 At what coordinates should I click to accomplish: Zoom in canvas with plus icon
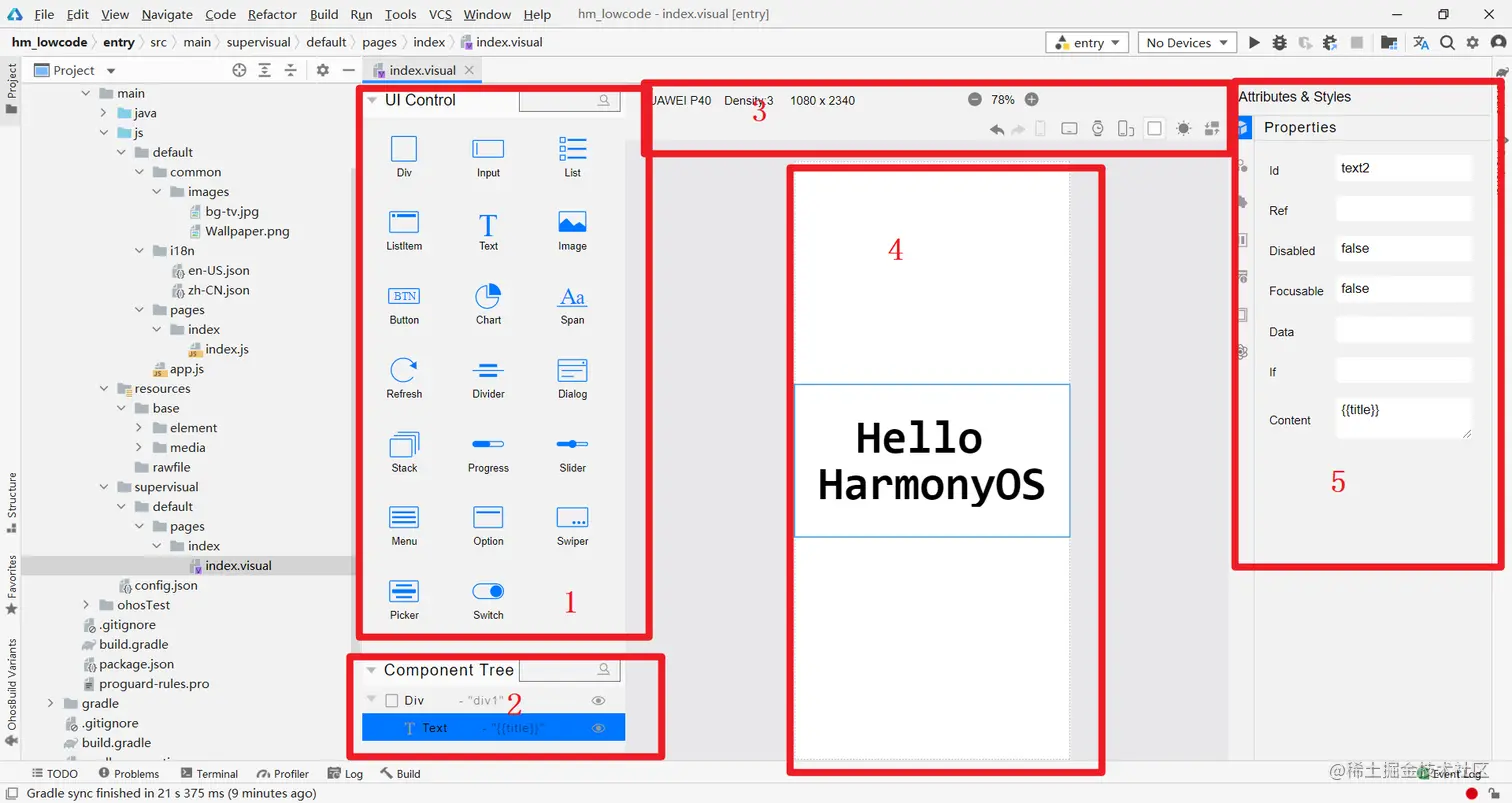[1032, 99]
